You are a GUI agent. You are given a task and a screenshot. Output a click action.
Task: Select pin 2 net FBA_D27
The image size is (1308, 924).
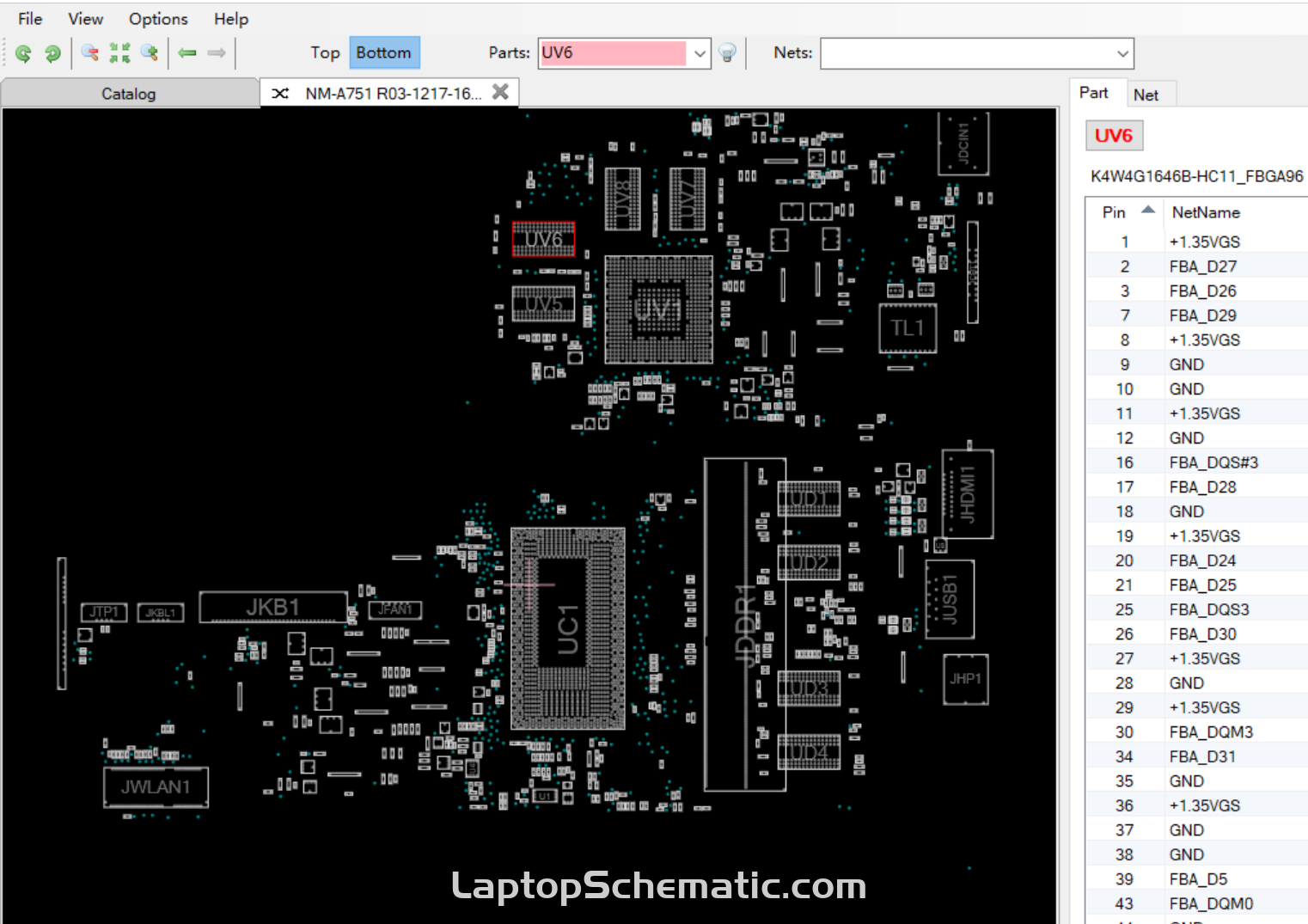pyautogui.click(x=1196, y=266)
